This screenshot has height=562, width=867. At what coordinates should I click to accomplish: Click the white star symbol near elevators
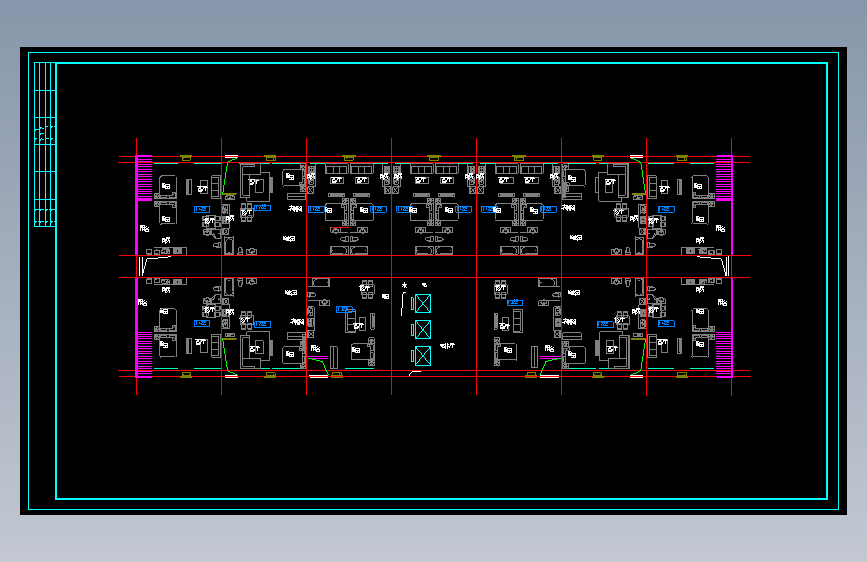pos(405,285)
